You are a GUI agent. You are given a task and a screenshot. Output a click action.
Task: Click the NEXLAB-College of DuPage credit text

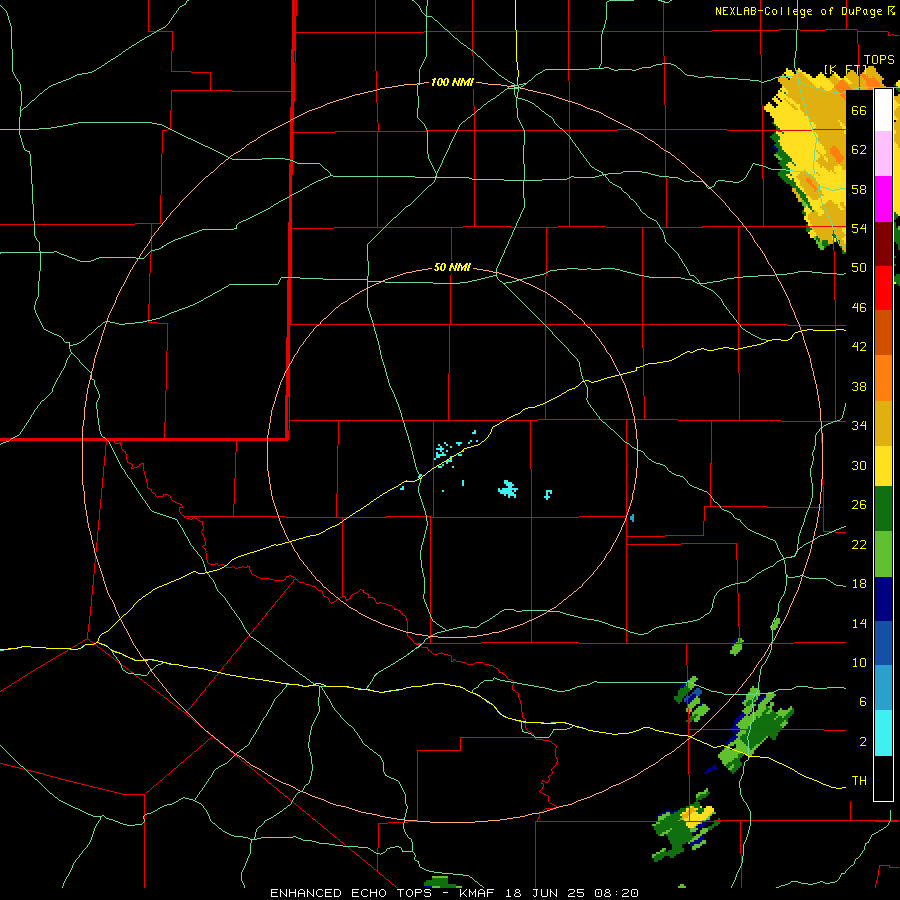point(798,11)
